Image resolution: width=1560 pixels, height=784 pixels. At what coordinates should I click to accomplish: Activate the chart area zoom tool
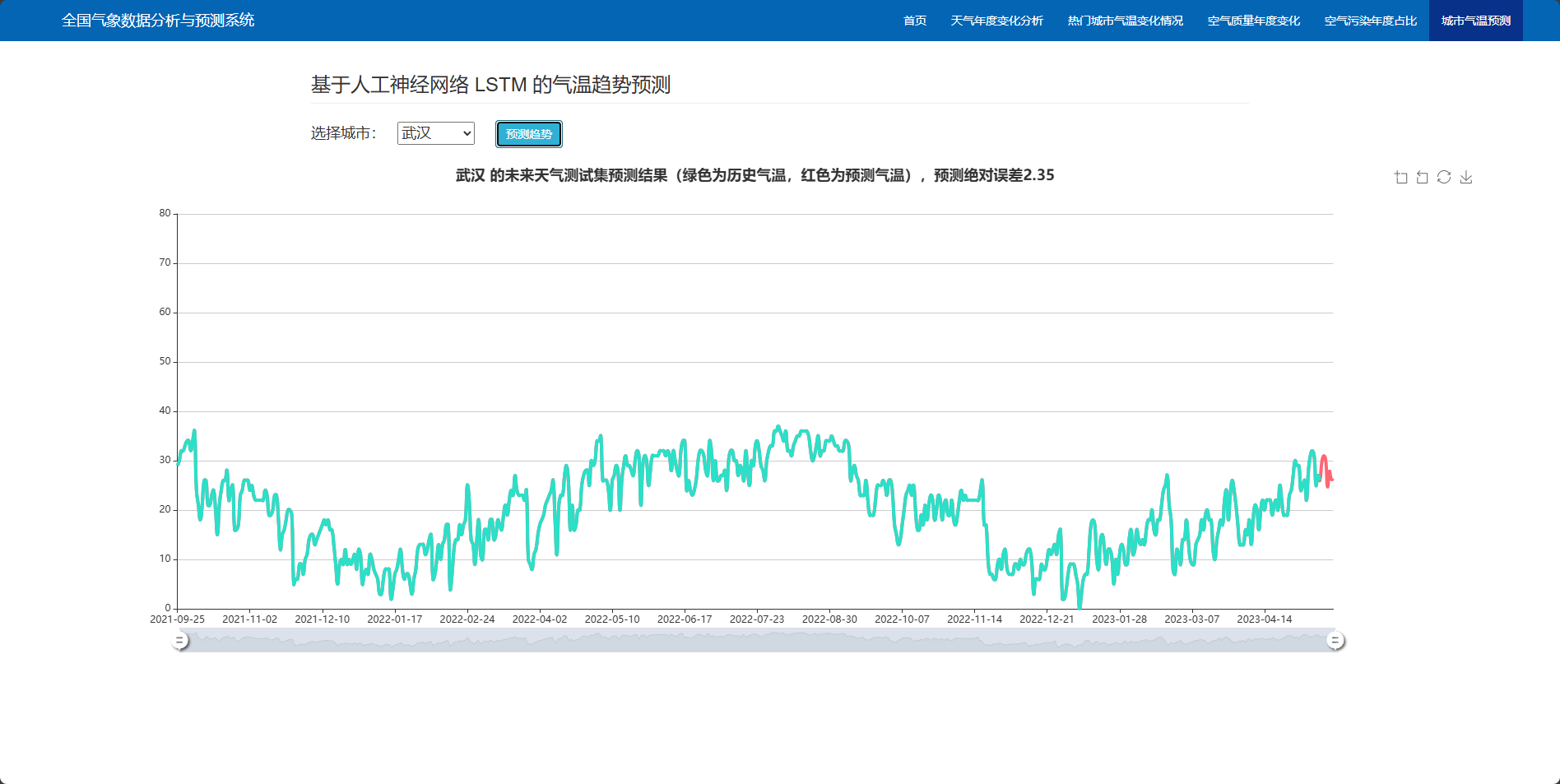tap(1400, 177)
